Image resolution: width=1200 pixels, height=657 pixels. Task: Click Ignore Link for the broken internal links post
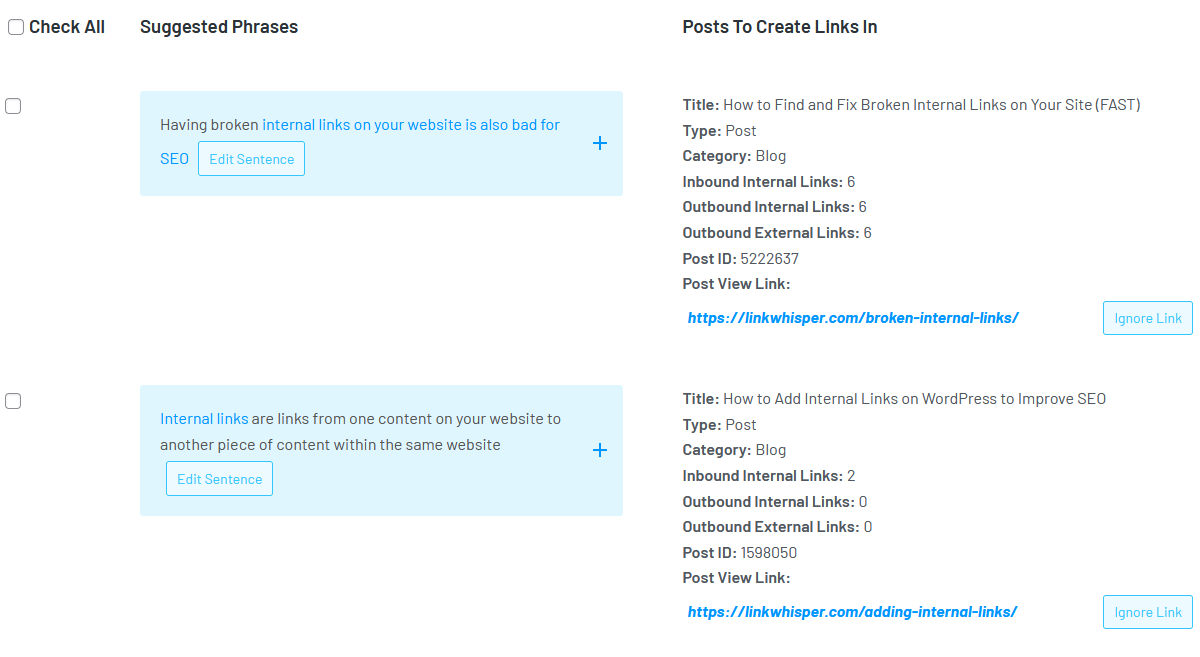click(x=1147, y=317)
